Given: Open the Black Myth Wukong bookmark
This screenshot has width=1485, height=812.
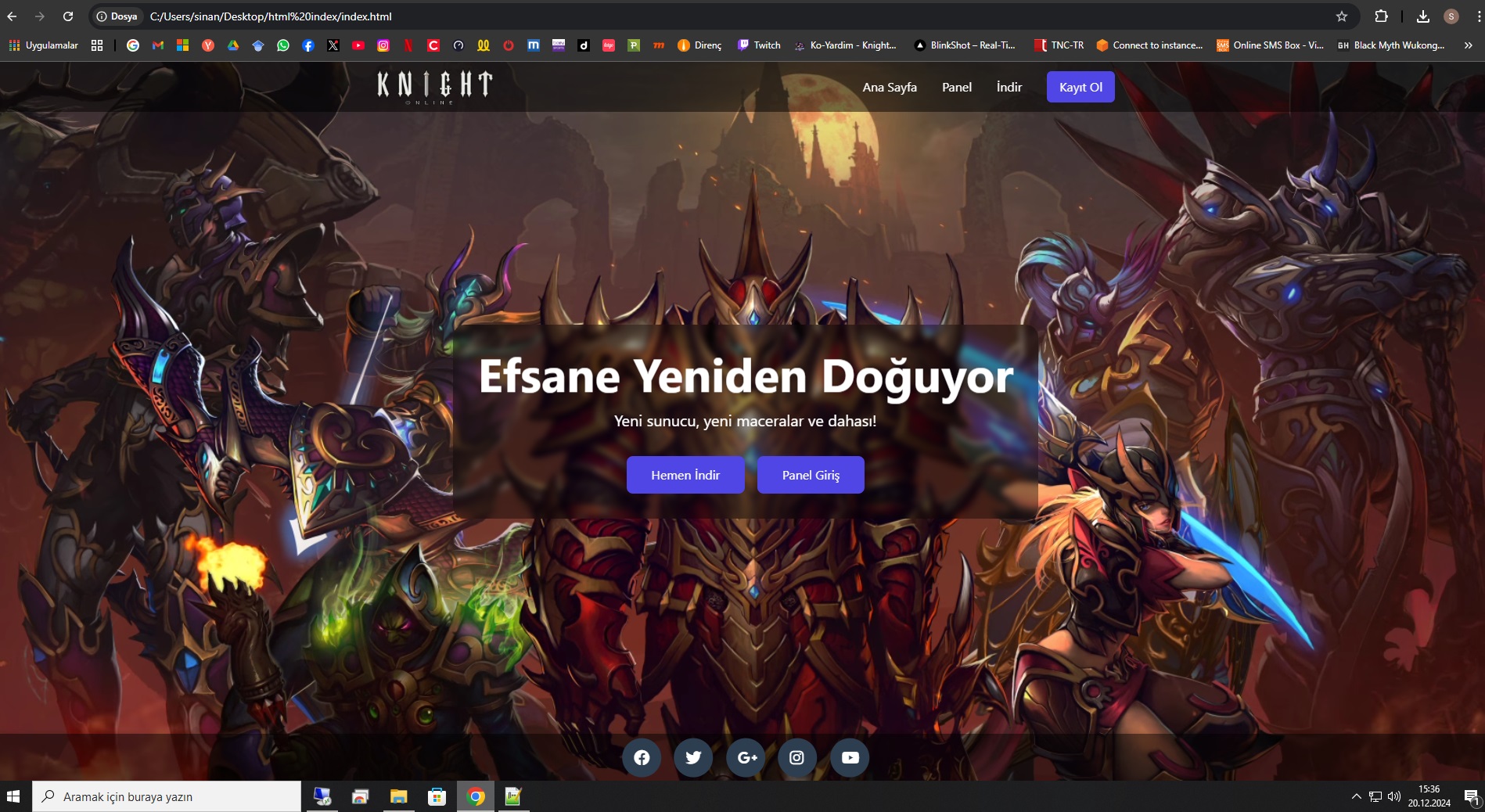Looking at the screenshot, I should [x=1390, y=45].
